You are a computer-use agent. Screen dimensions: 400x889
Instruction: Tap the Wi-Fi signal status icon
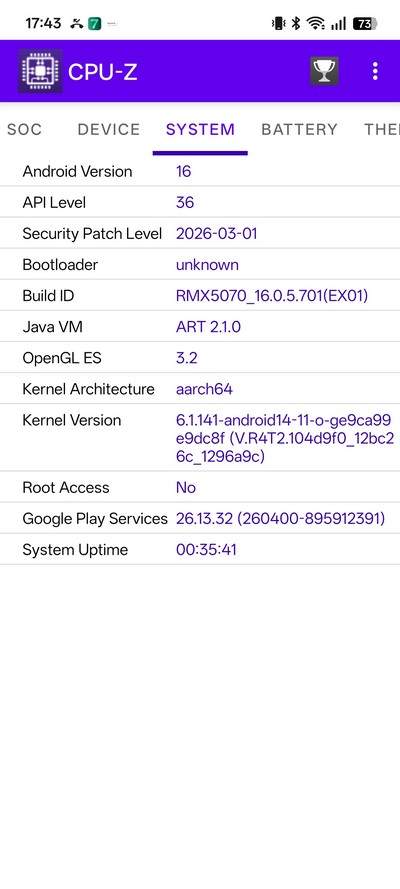tap(316, 23)
